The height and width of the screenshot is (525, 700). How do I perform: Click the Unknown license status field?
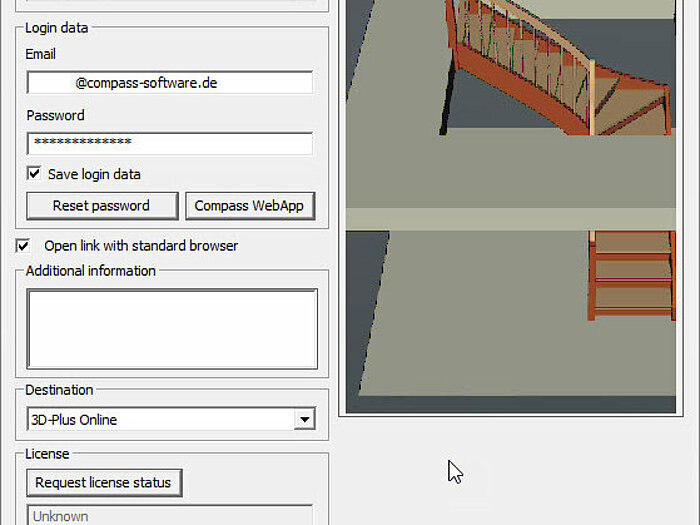pos(170,516)
